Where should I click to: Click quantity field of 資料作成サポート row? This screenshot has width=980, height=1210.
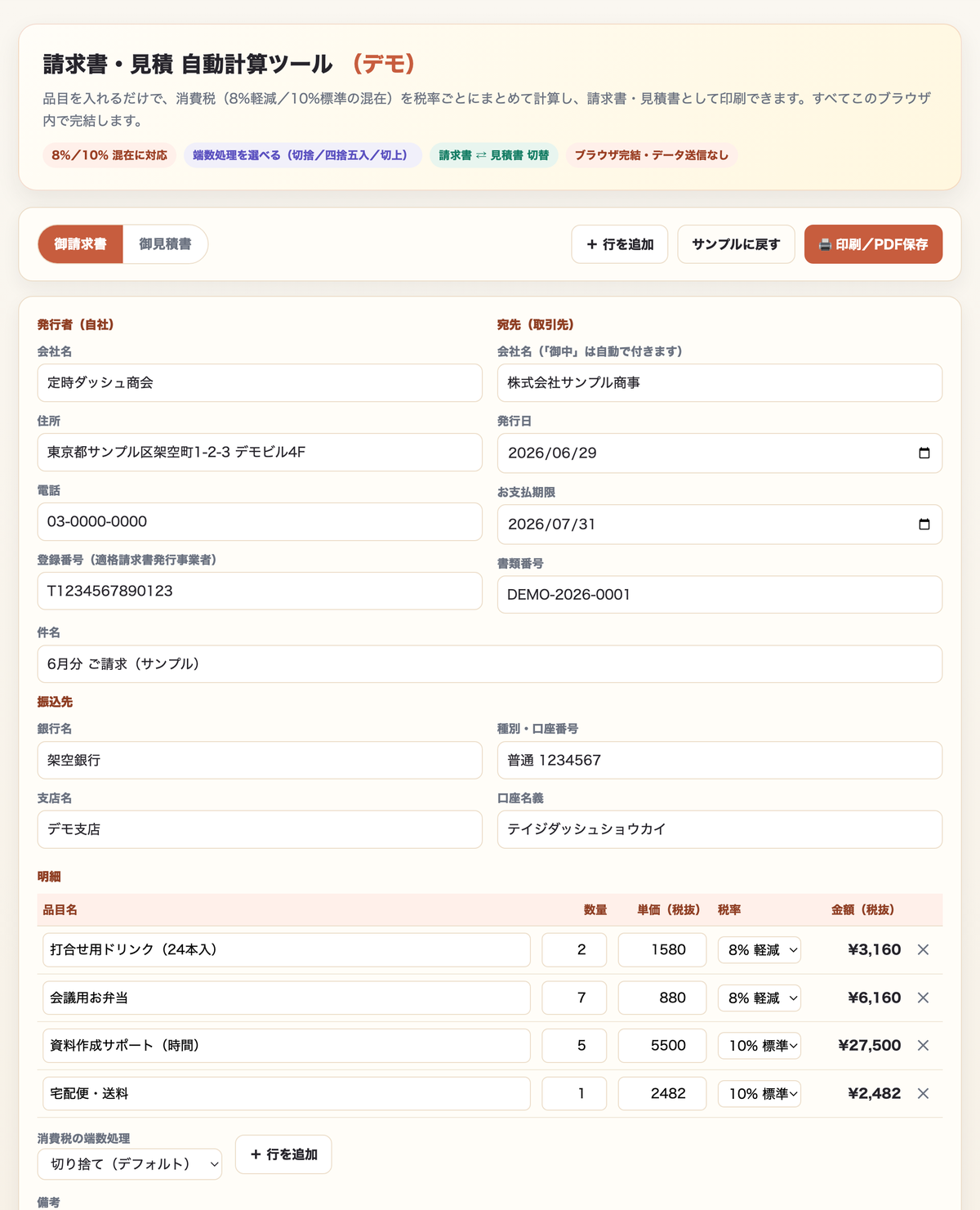coord(574,1045)
